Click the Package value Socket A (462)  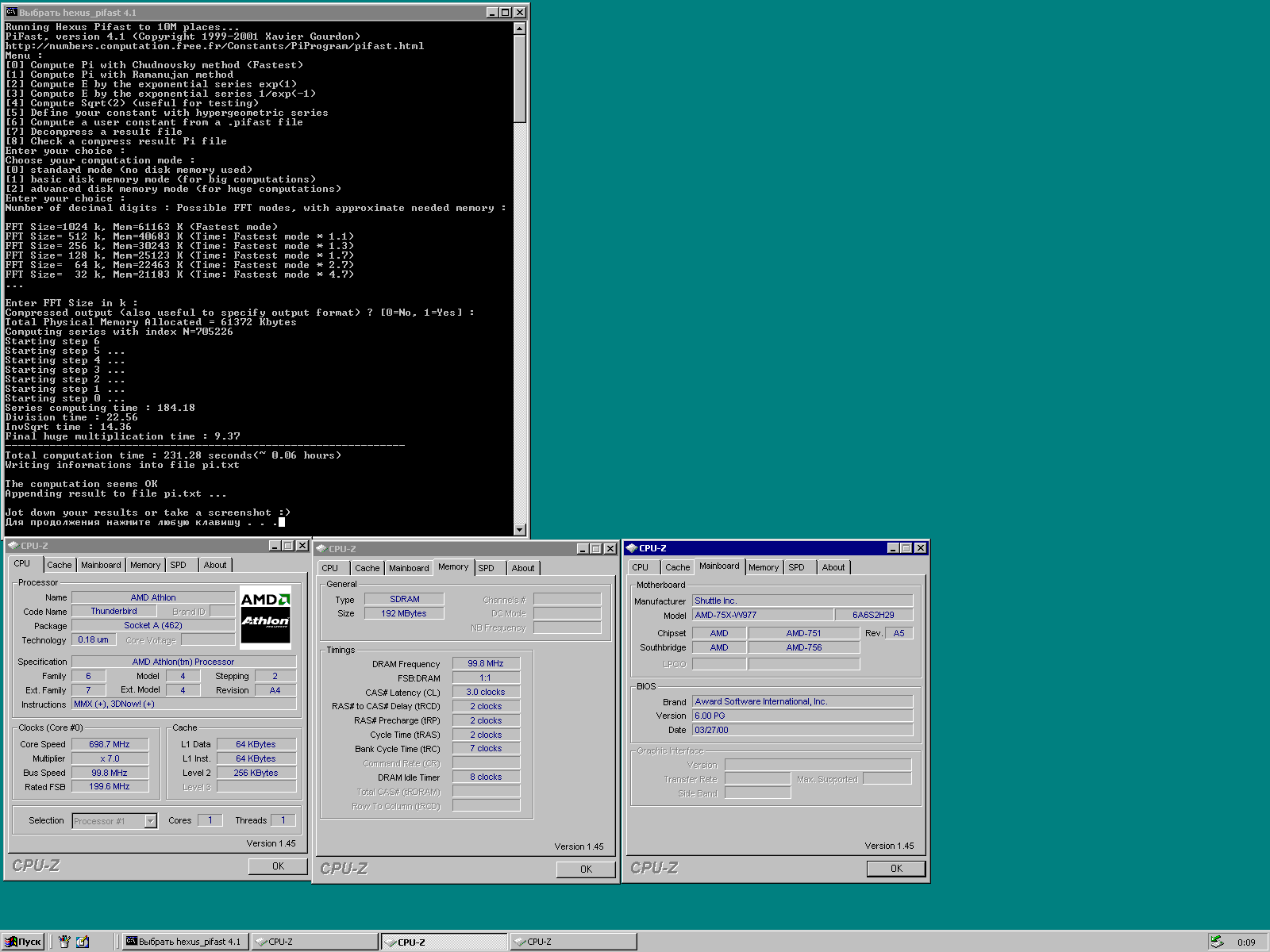[153, 625]
